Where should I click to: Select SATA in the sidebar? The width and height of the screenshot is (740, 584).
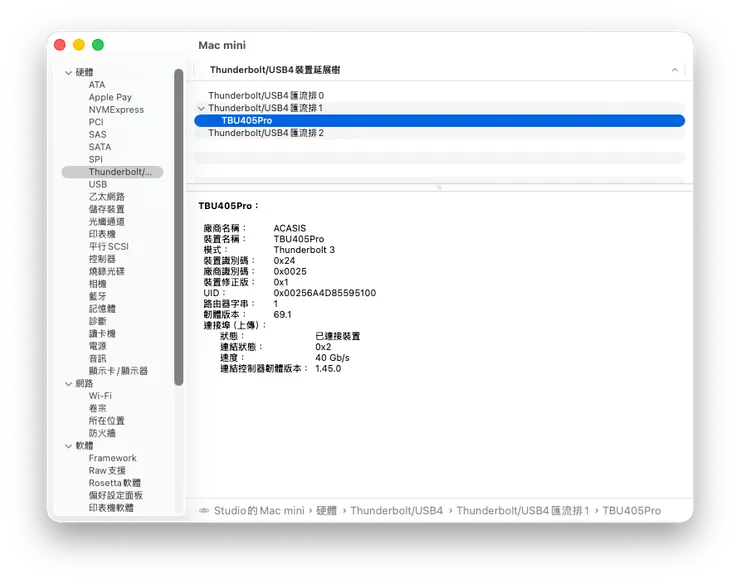100,147
